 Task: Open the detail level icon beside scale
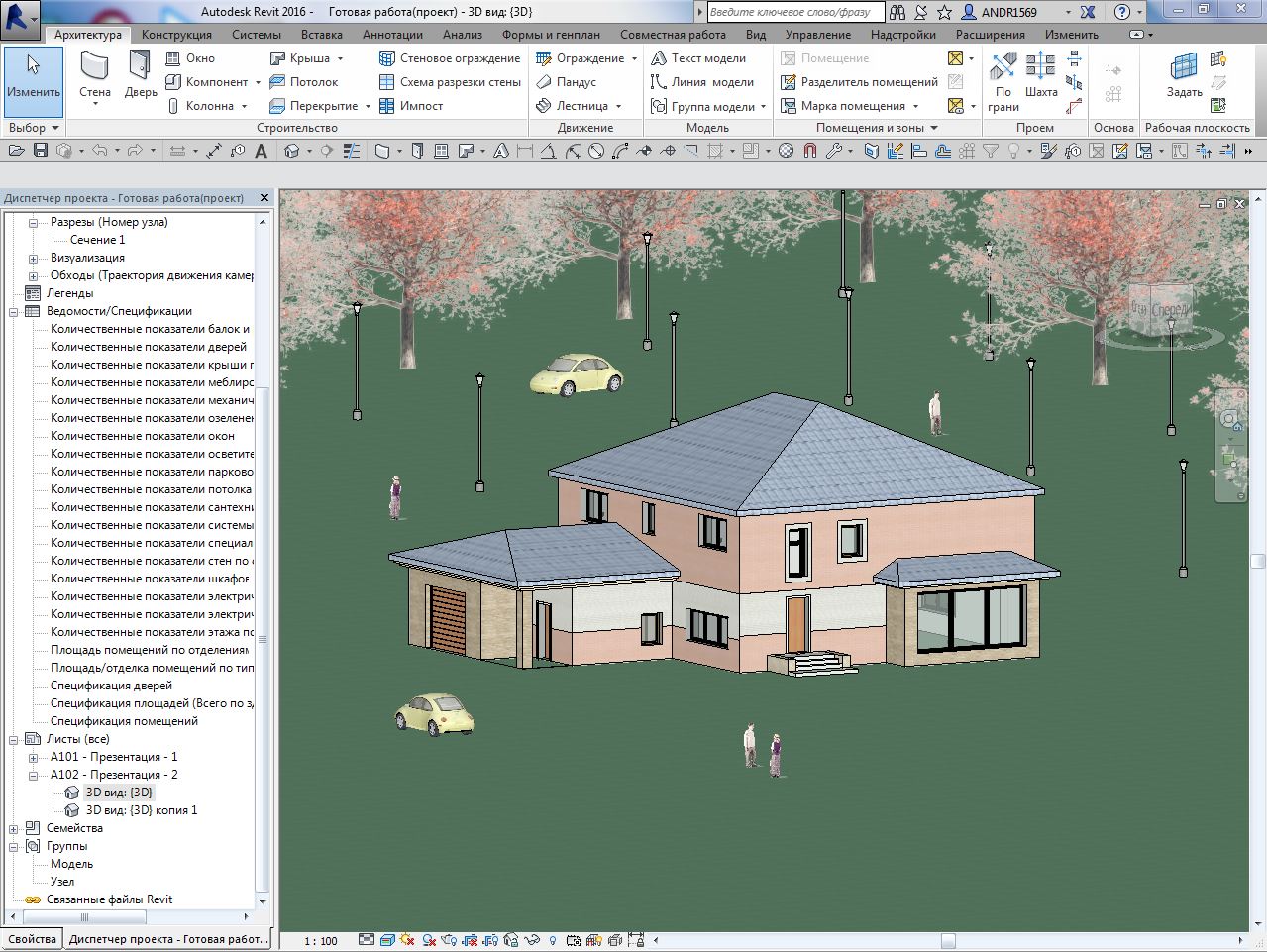(x=366, y=940)
